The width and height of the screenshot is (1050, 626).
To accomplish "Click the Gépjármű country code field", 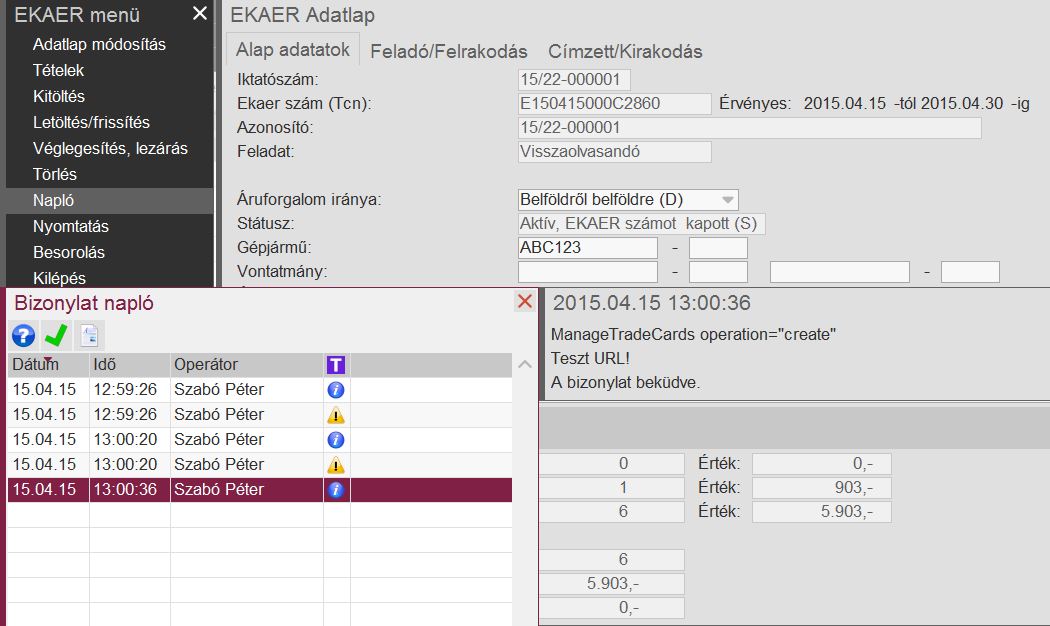I will 718,248.
